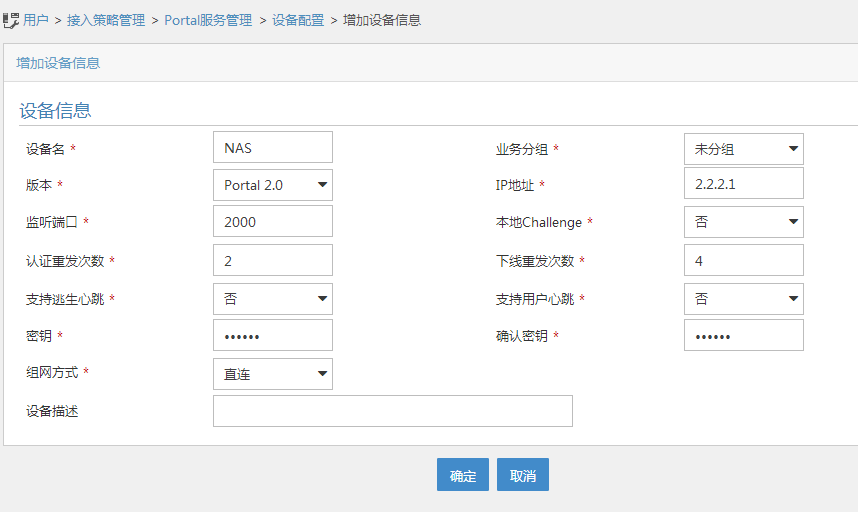Expand the 组网方式 dropdown showing 直连
Viewport: 858px width, 512px height.
coord(272,373)
